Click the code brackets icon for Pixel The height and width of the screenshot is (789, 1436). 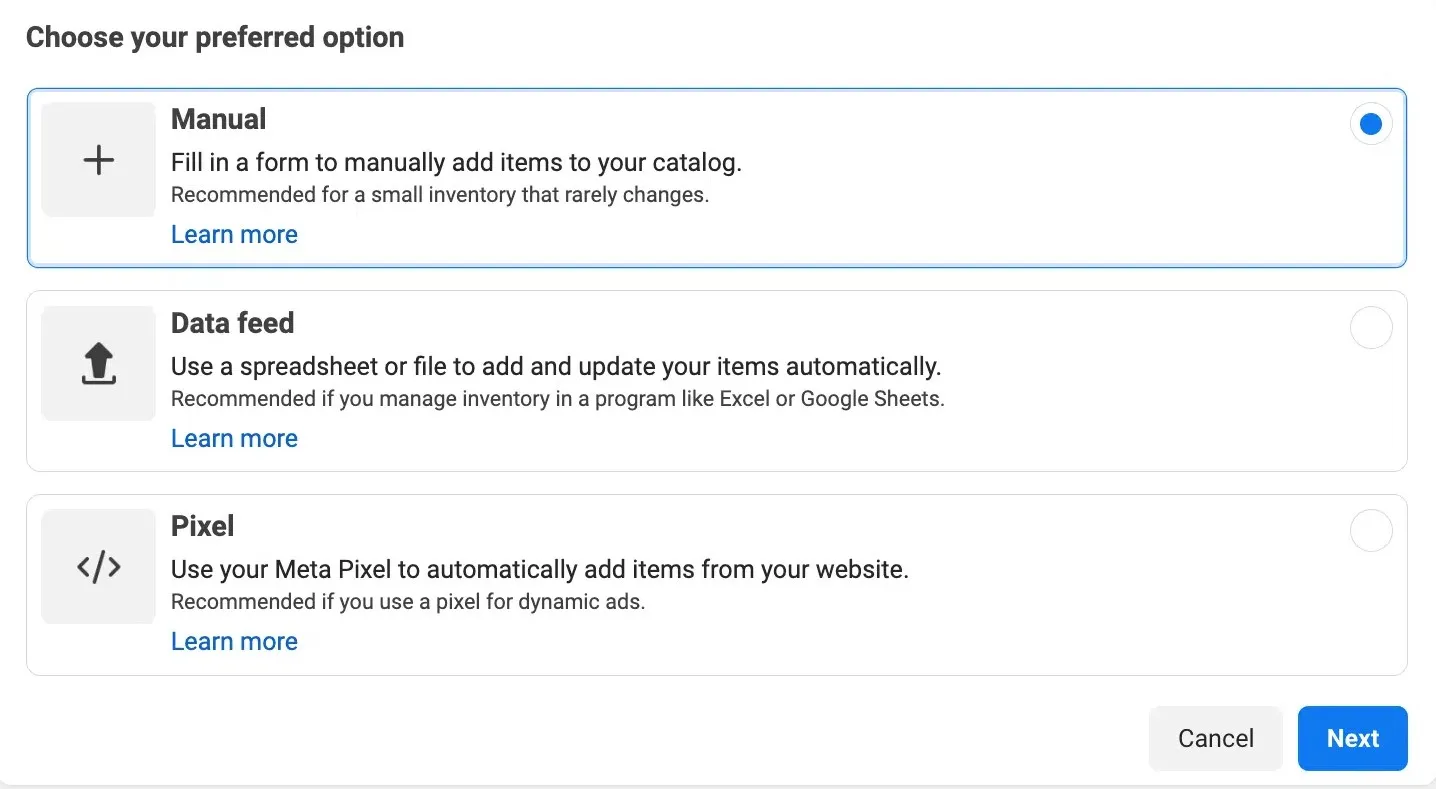[97, 566]
